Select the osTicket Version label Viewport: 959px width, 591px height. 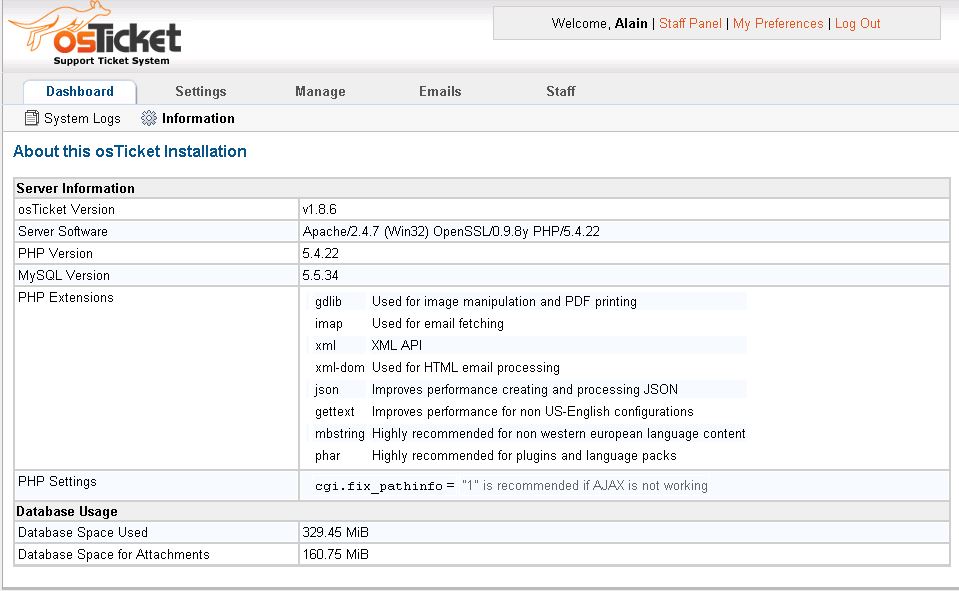click(66, 209)
